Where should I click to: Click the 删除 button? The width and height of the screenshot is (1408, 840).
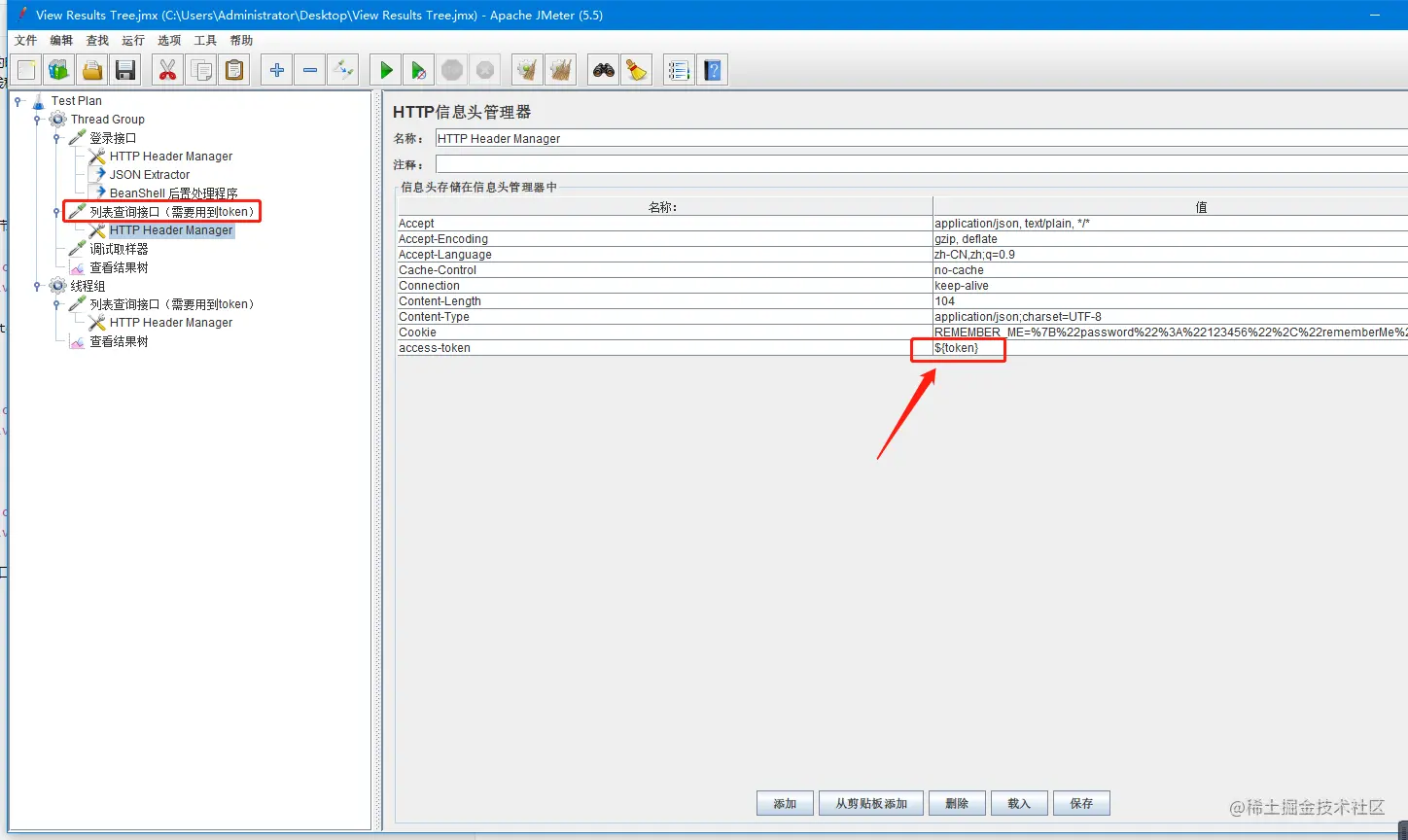[x=957, y=804]
